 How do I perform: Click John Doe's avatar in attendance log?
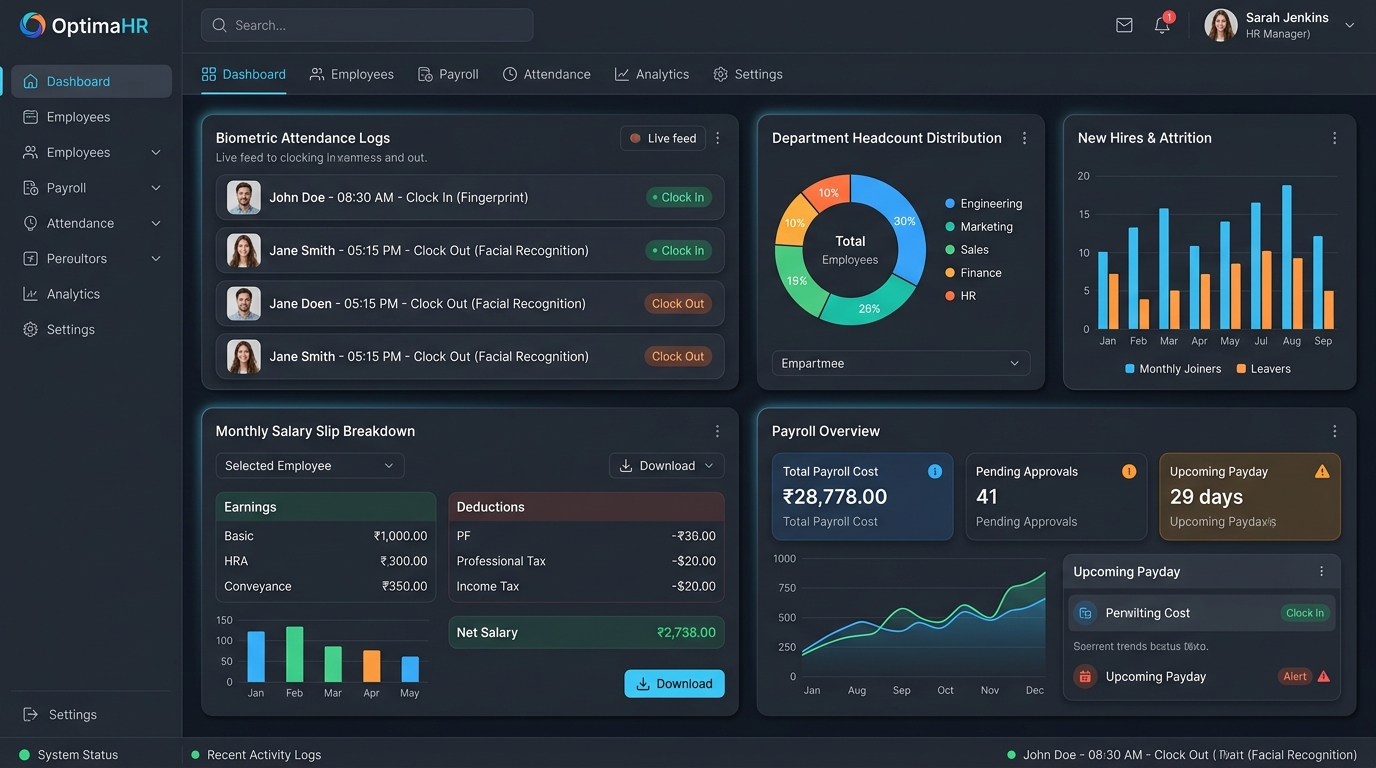click(x=244, y=197)
